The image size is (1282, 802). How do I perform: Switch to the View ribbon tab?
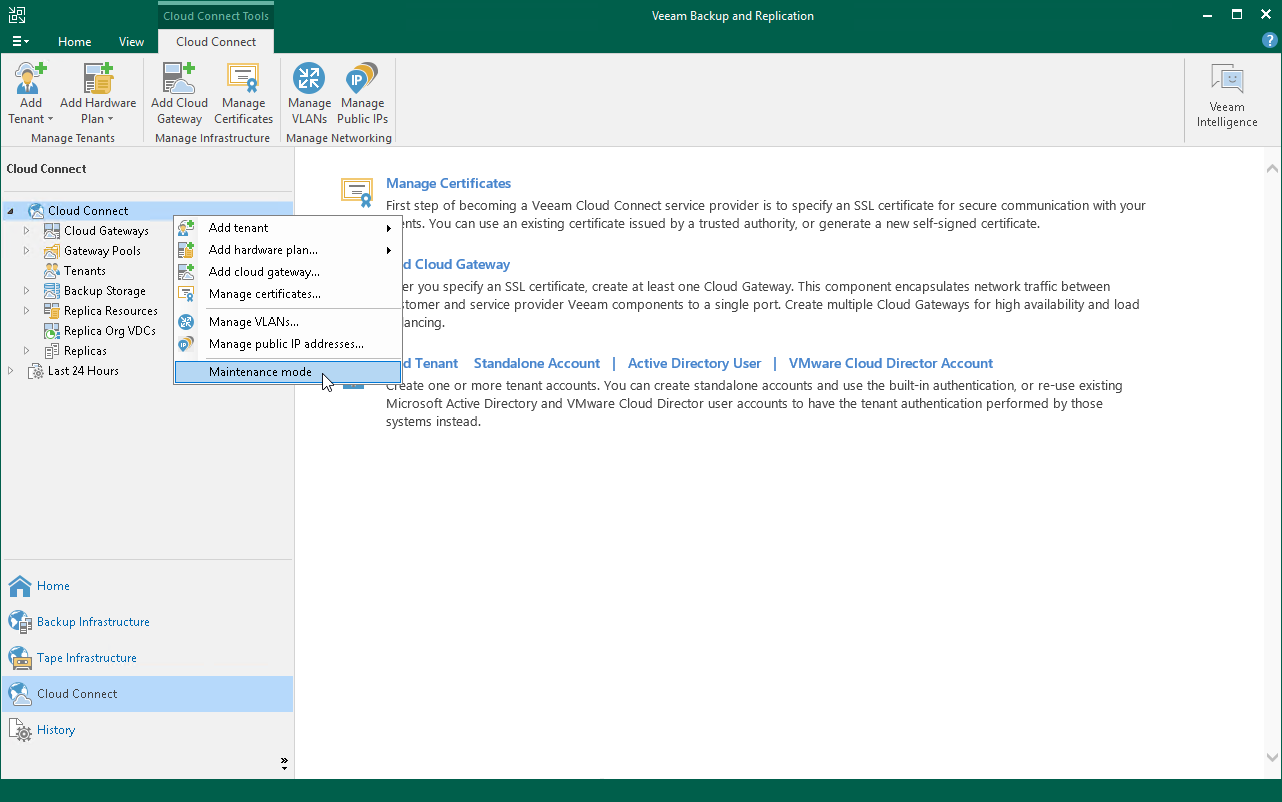[131, 42]
